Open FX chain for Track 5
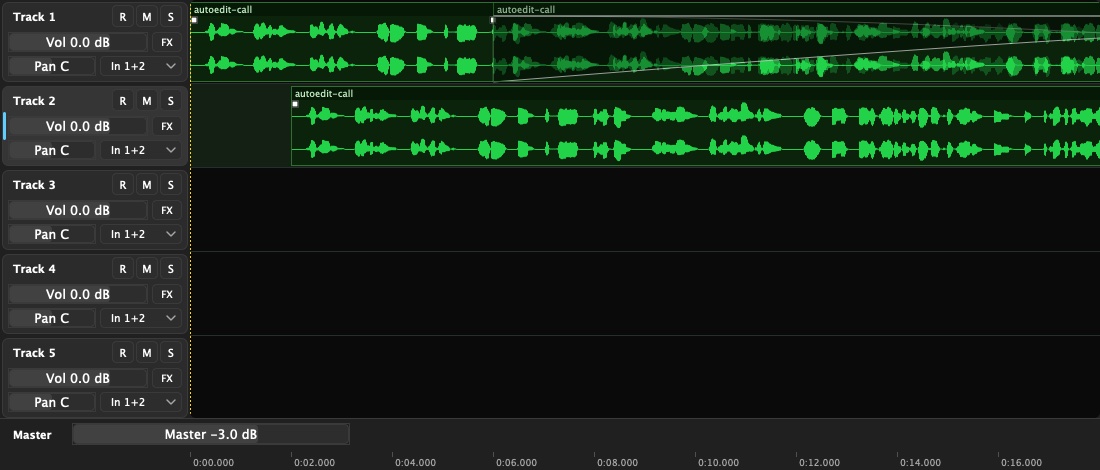Screen dimensions: 1100x470 167,379
